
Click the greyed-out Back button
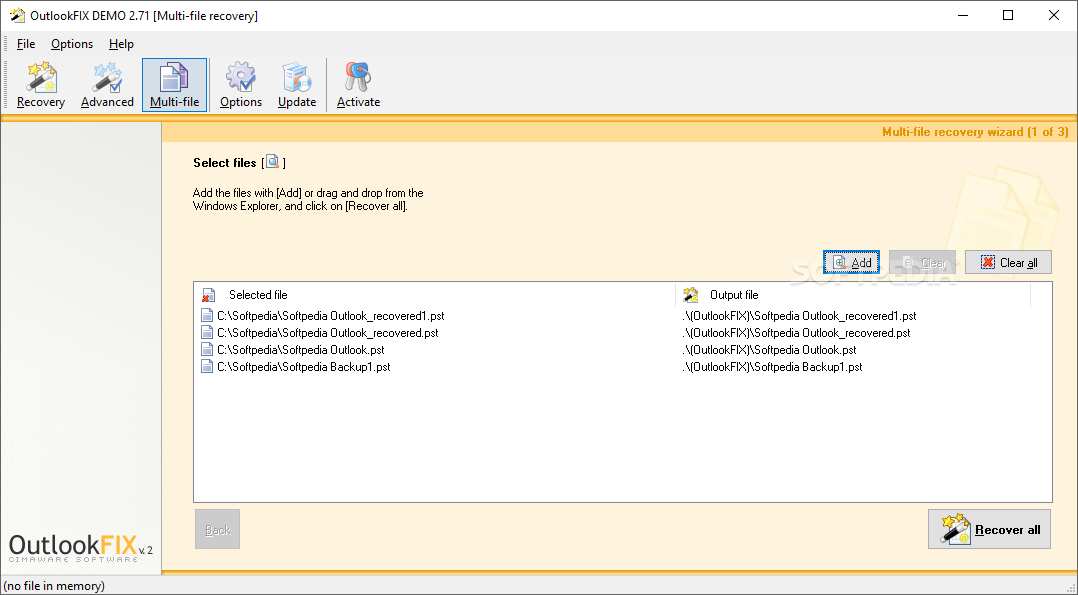(x=217, y=529)
